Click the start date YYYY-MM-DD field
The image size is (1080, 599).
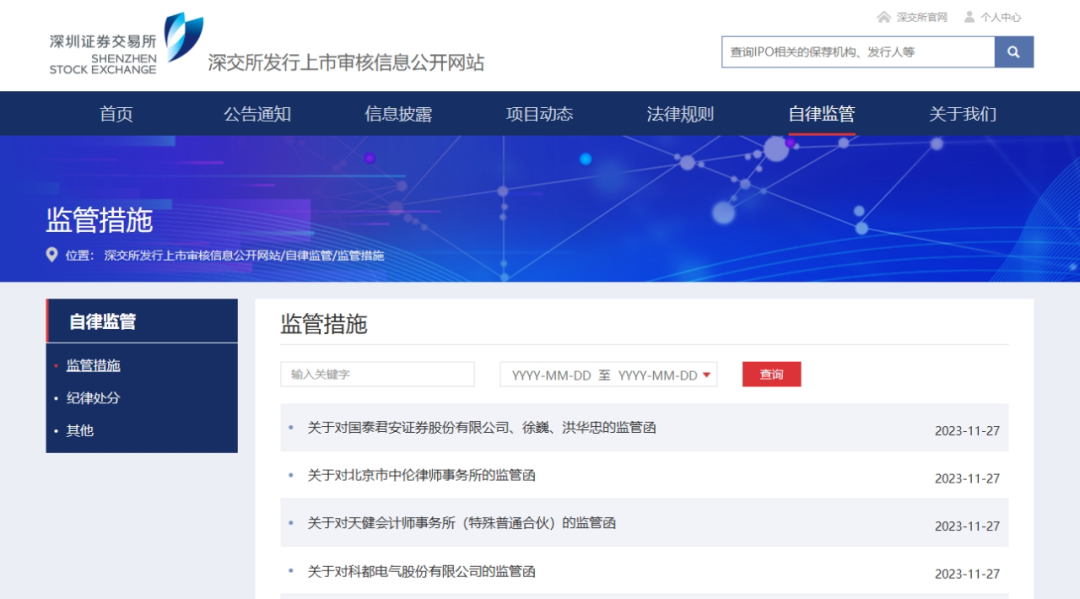coord(551,375)
